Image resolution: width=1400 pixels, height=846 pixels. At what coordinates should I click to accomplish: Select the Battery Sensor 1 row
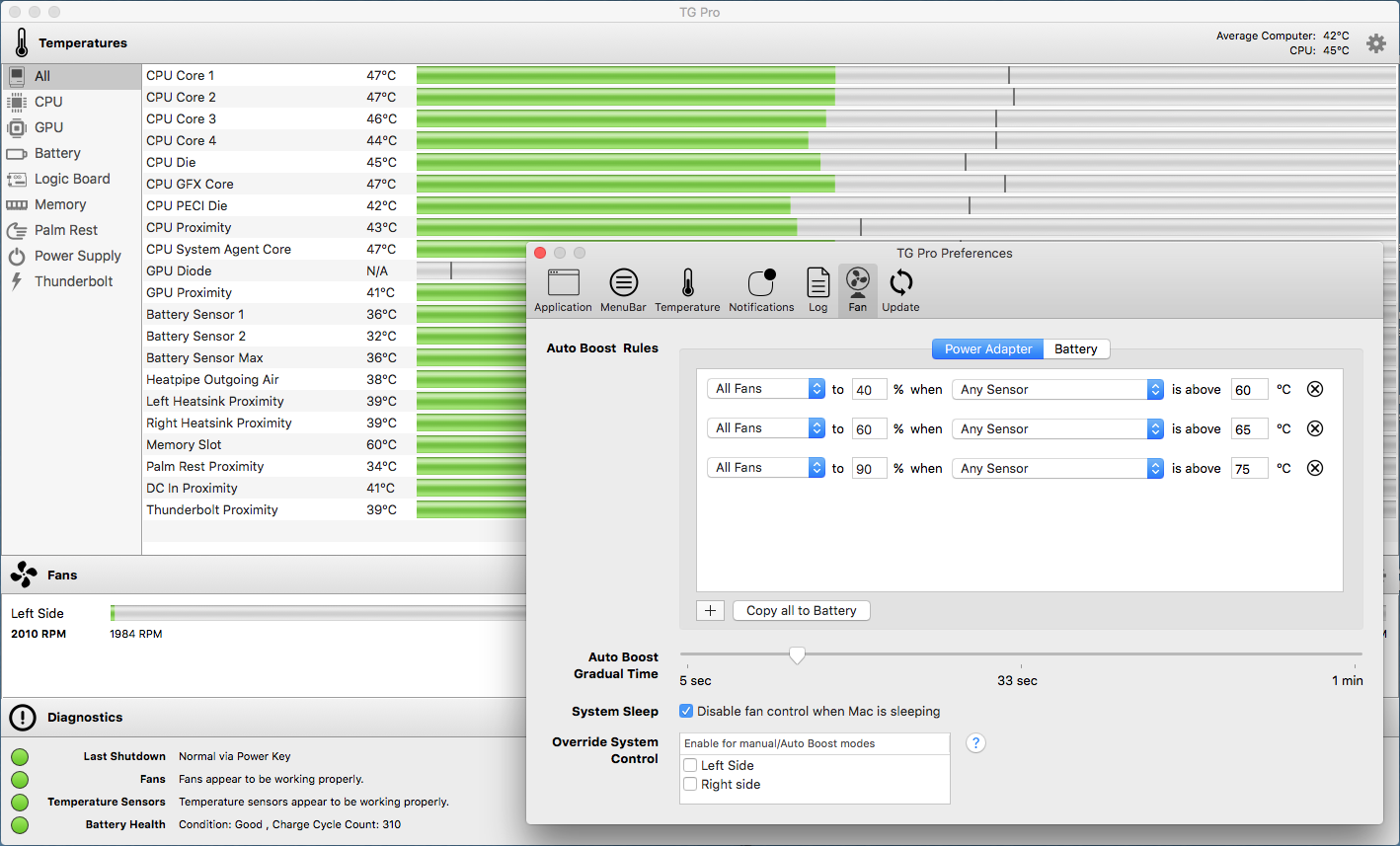pos(335,314)
